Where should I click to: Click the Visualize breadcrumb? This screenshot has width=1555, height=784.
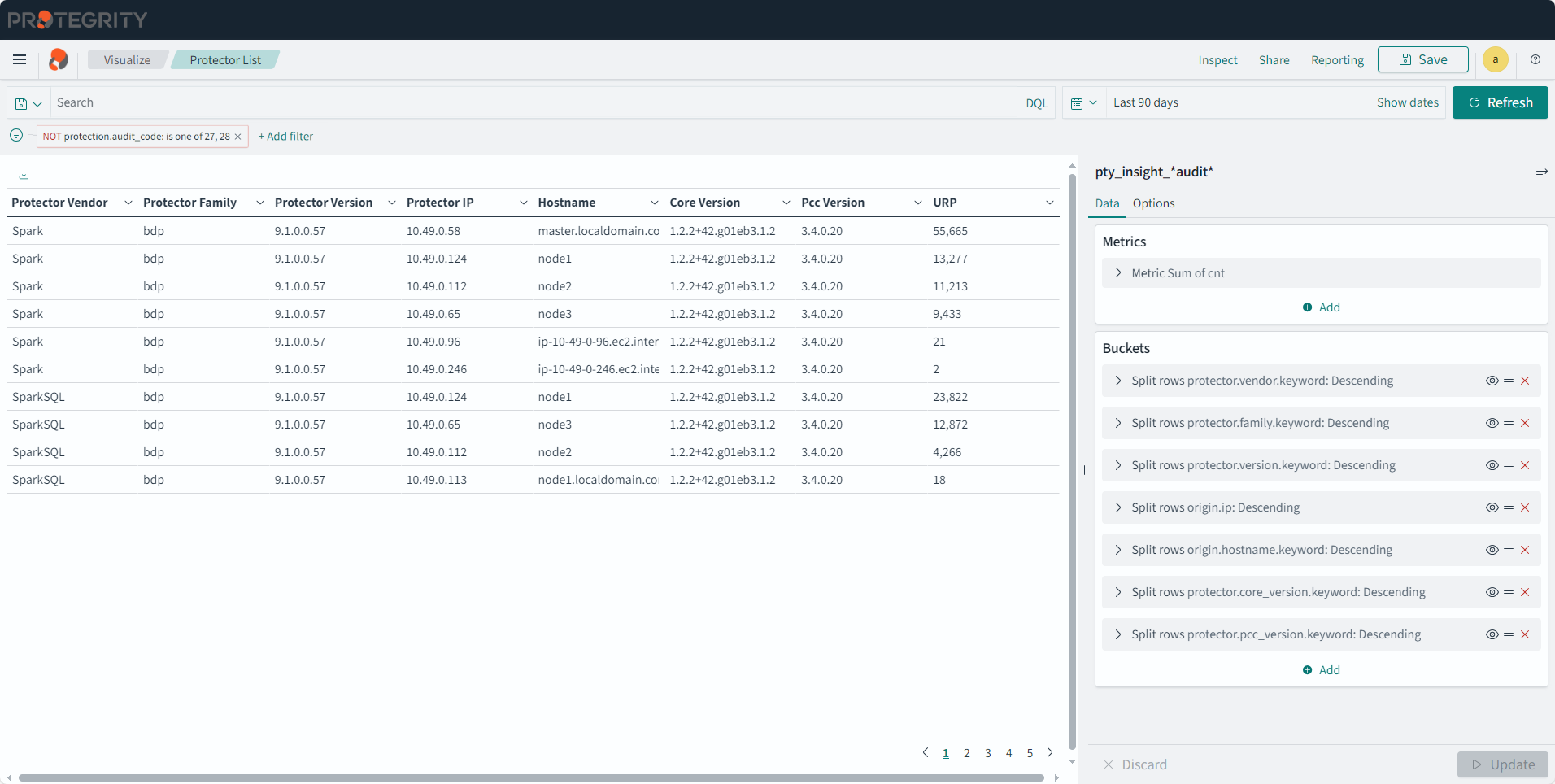coord(127,59)
